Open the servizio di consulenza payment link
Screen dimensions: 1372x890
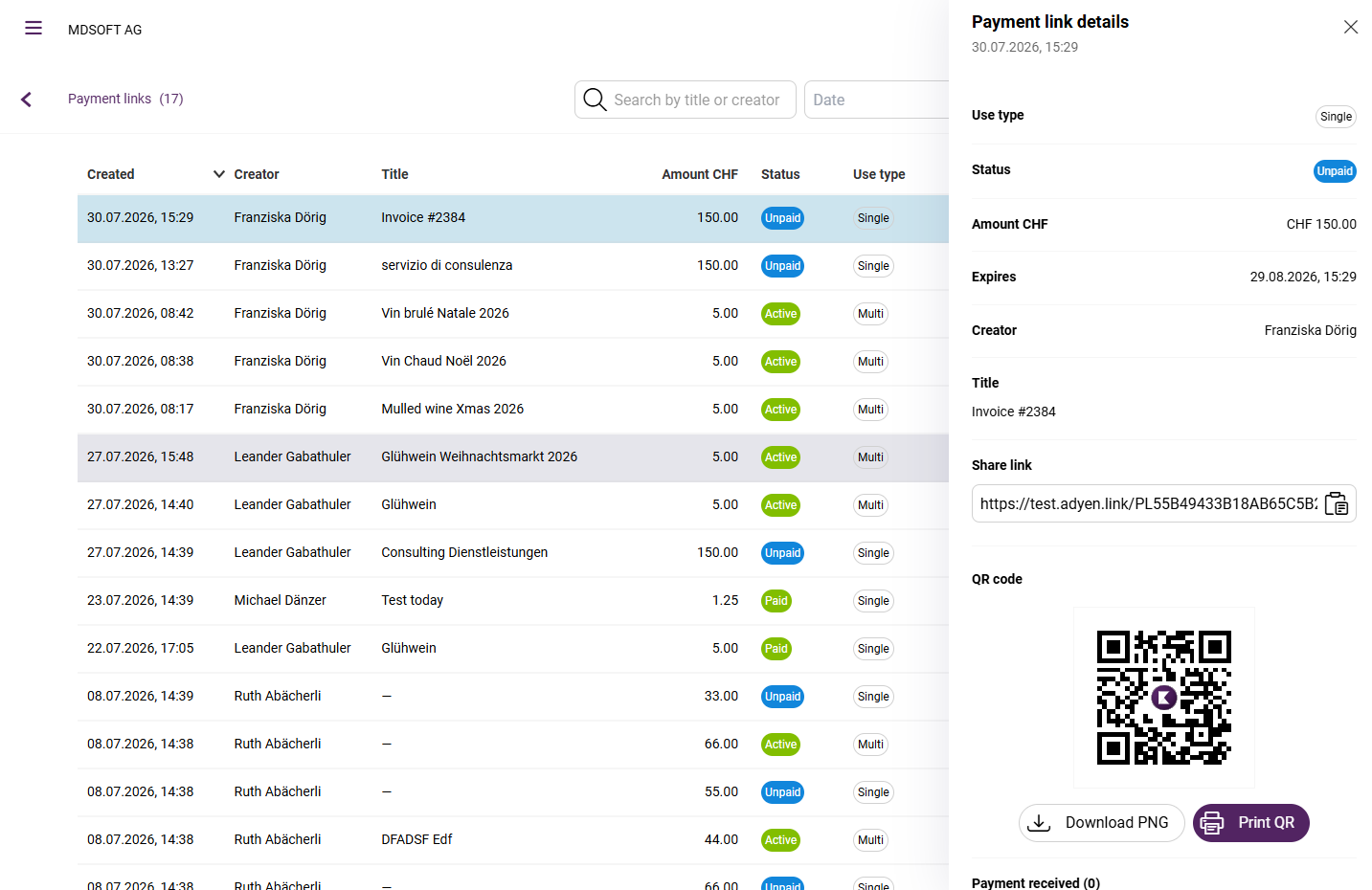[513, 266]
